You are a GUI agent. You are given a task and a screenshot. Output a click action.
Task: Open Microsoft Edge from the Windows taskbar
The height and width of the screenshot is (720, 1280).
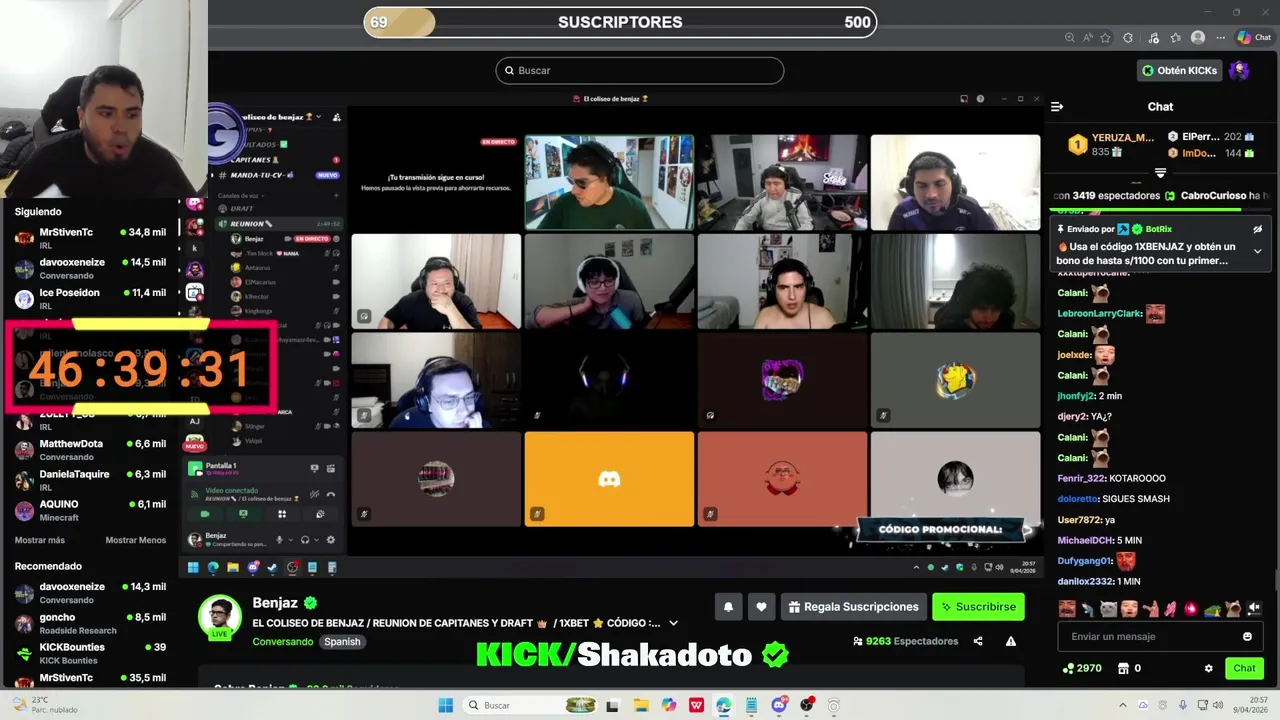[x=723, y=705]
